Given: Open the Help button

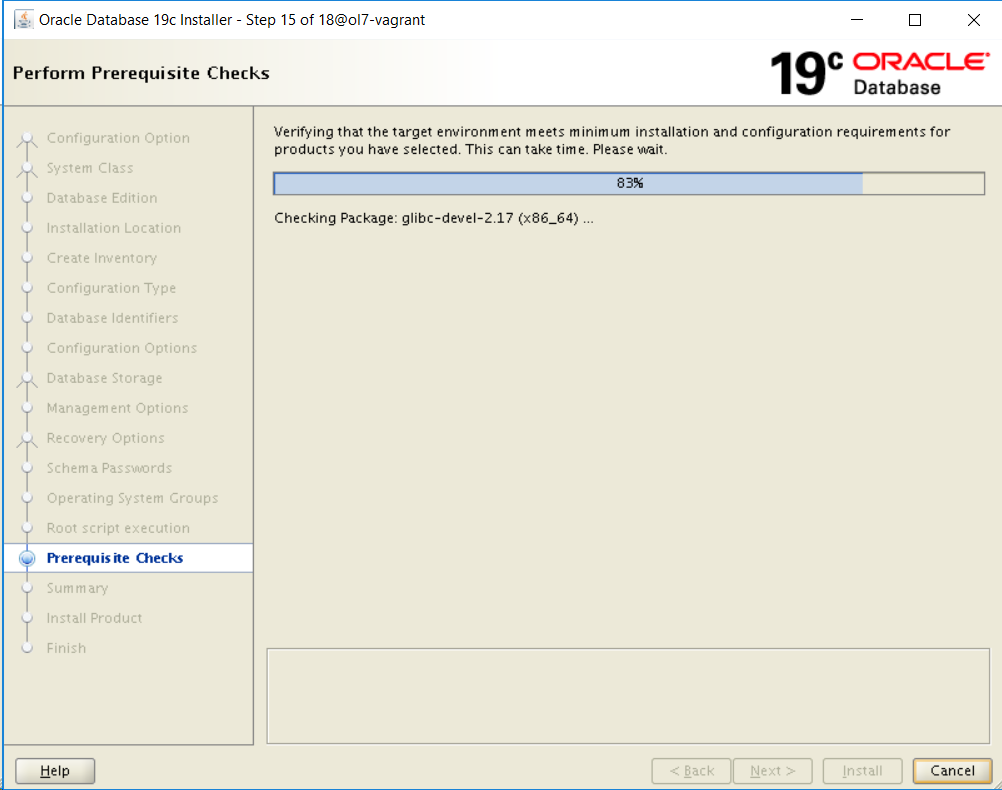Looking at the screenshot, I should coord(55,771).
